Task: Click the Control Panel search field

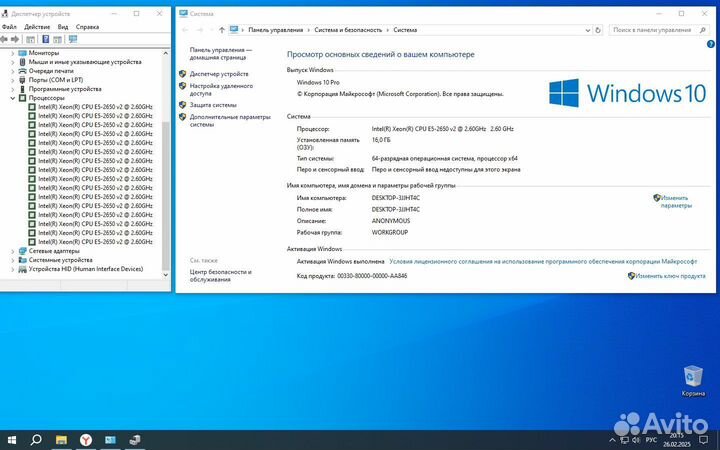Action: [x=650, y=30]
